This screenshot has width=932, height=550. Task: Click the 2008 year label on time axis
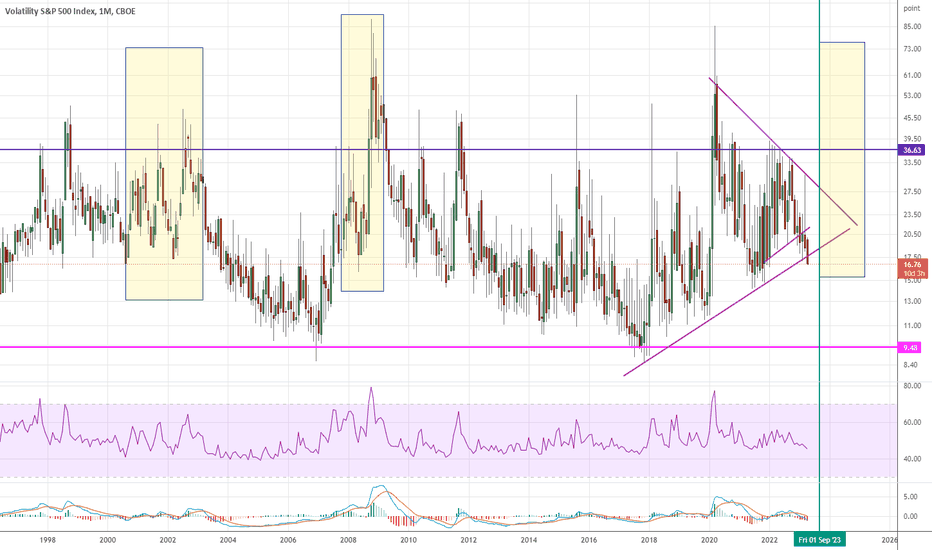click(x=348, y=540)
